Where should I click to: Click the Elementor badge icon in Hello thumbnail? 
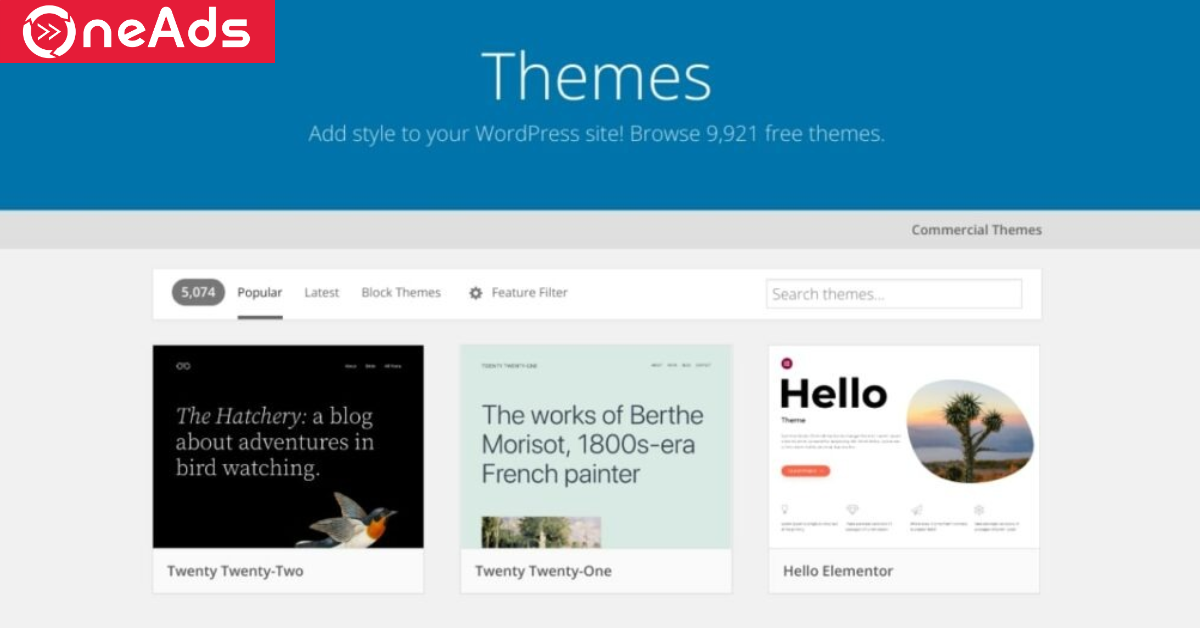click(x=787, y=363)
